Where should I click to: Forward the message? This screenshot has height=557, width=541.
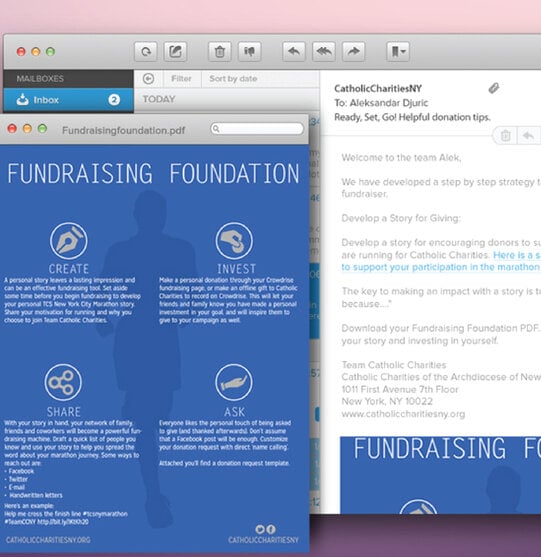point(353,52)
